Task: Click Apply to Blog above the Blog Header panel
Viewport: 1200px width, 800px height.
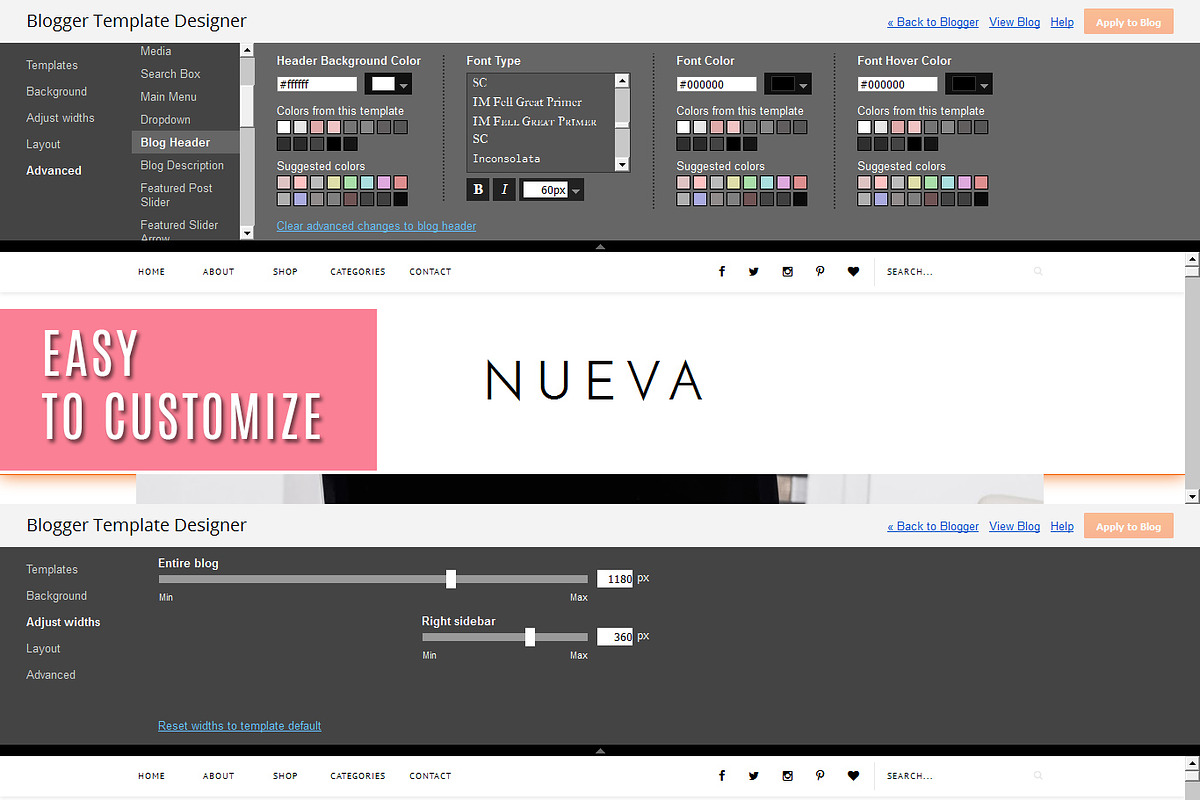Action: point(1128,22)
